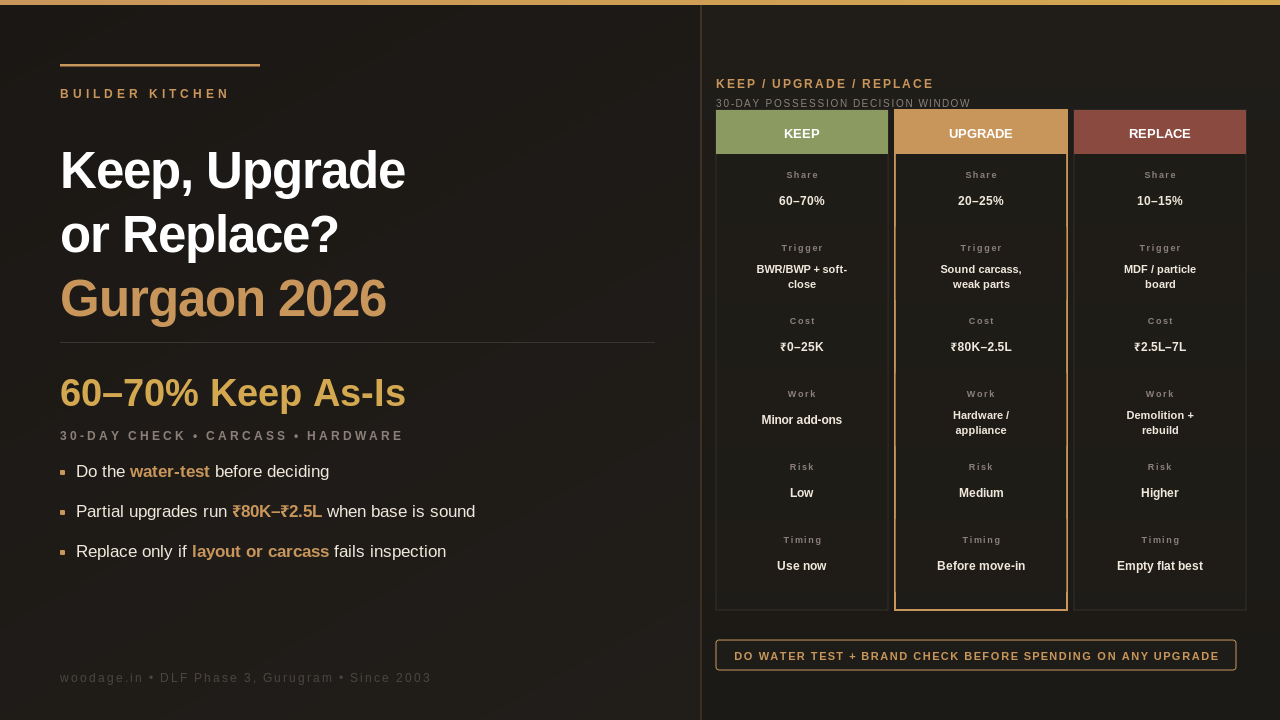Screen dimensions: 1280x720
Task: Click the woodage.in footer text
Action: pyautogui.click(x=246, y=678)
